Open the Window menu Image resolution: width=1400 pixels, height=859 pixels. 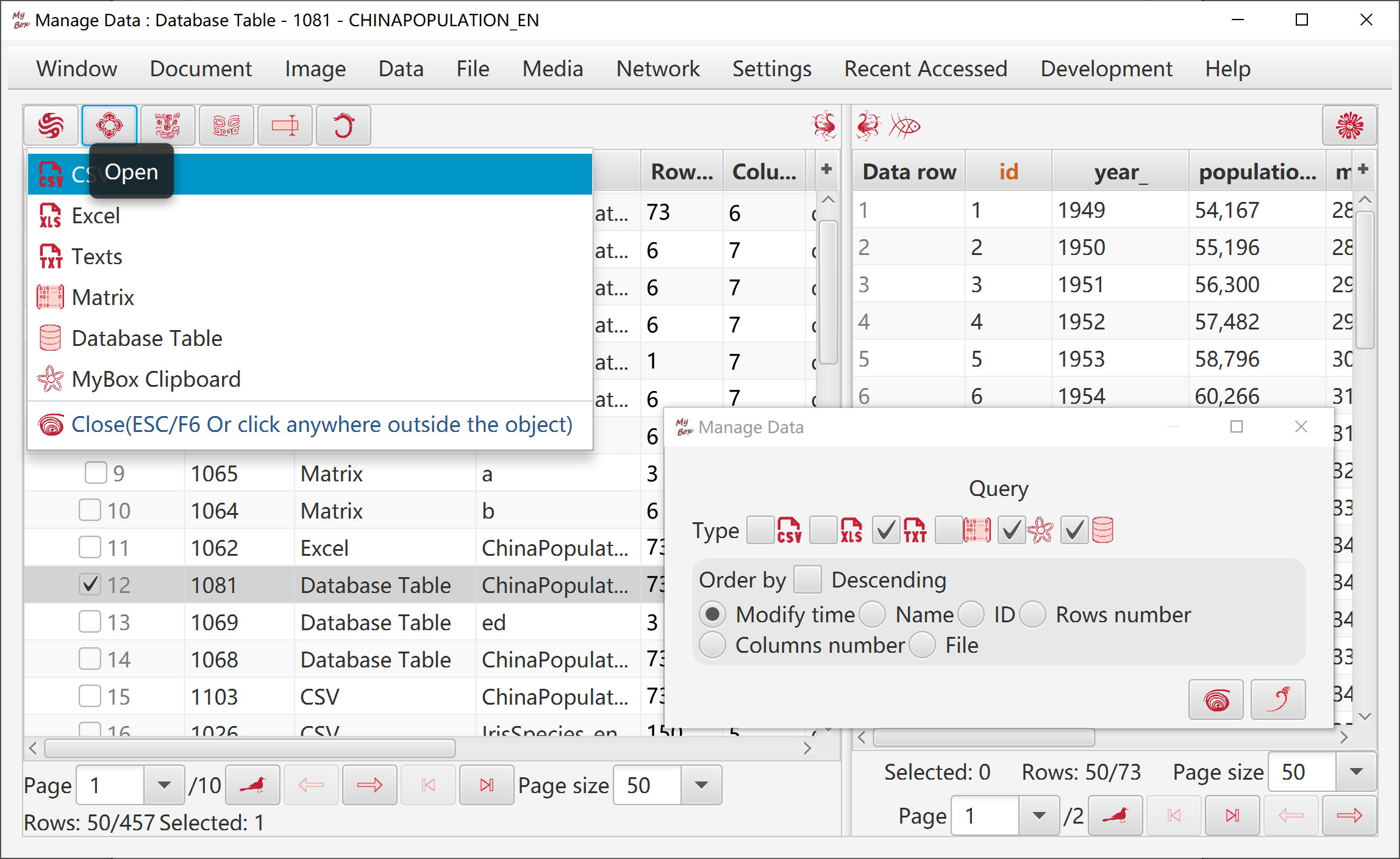[x=77, y=68]
